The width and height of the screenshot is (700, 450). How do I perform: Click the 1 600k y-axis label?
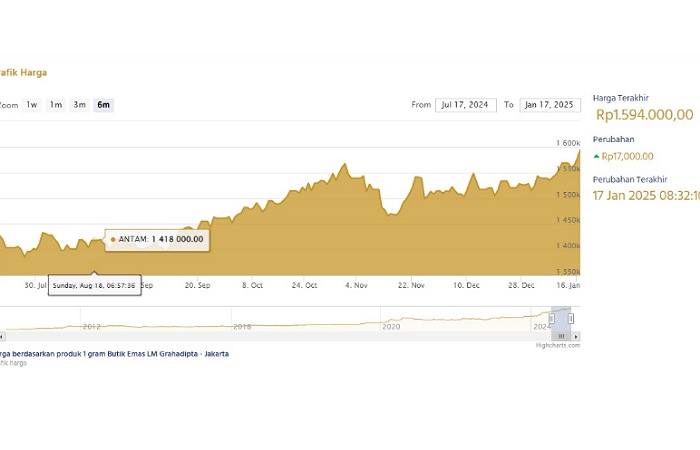pos(568,143)
